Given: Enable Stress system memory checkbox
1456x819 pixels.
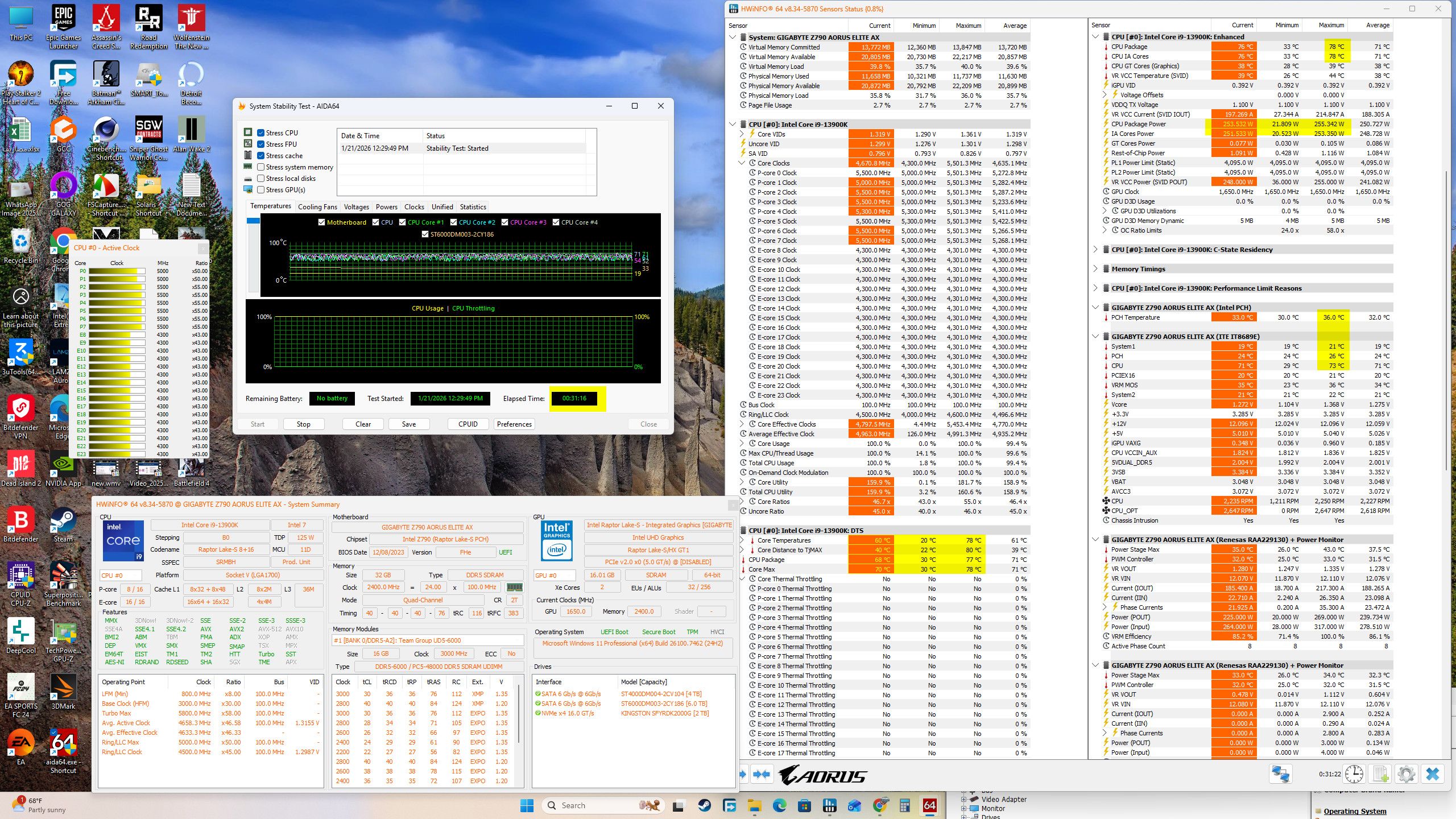Looking at the screenshot, I should coord(261,167).
